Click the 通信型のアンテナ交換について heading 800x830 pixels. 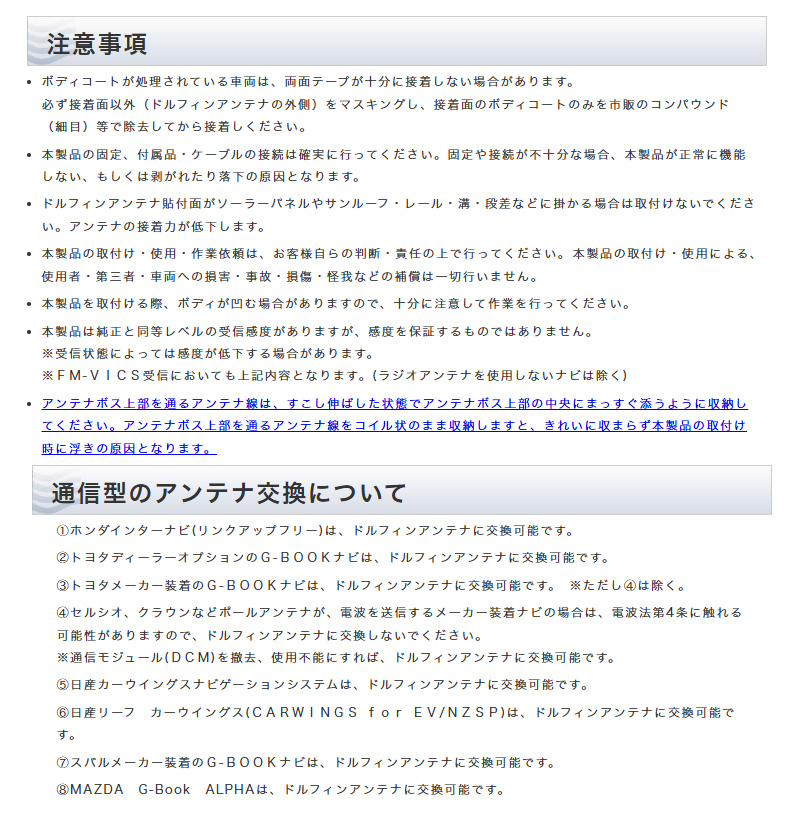[x=229, y=493]
